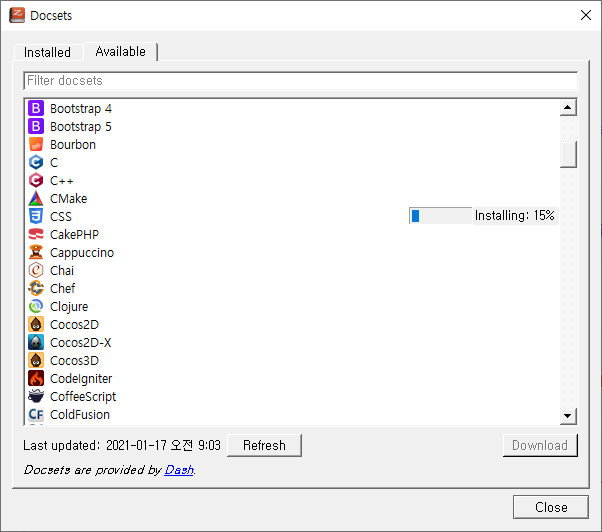
Task: Switch to the Installed tab
Action: click(x=48, y=52)
